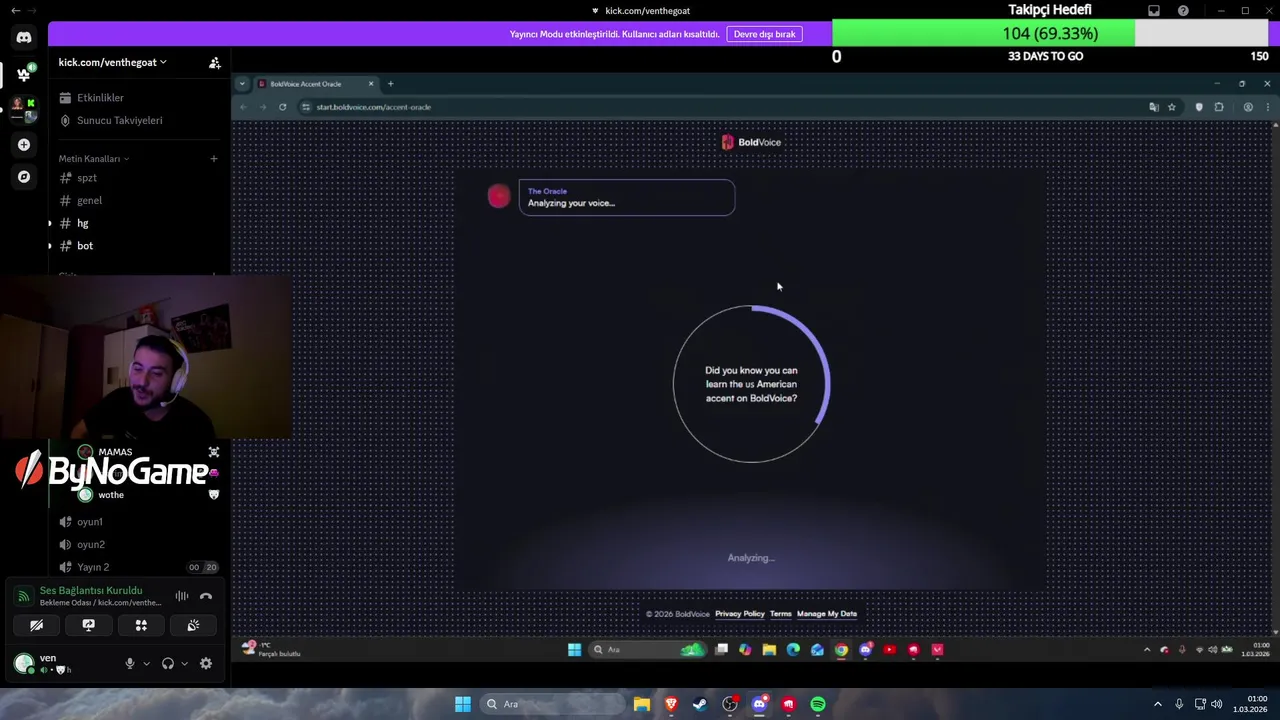Open Spotify from the outer taskbar

tap(818, 704)
